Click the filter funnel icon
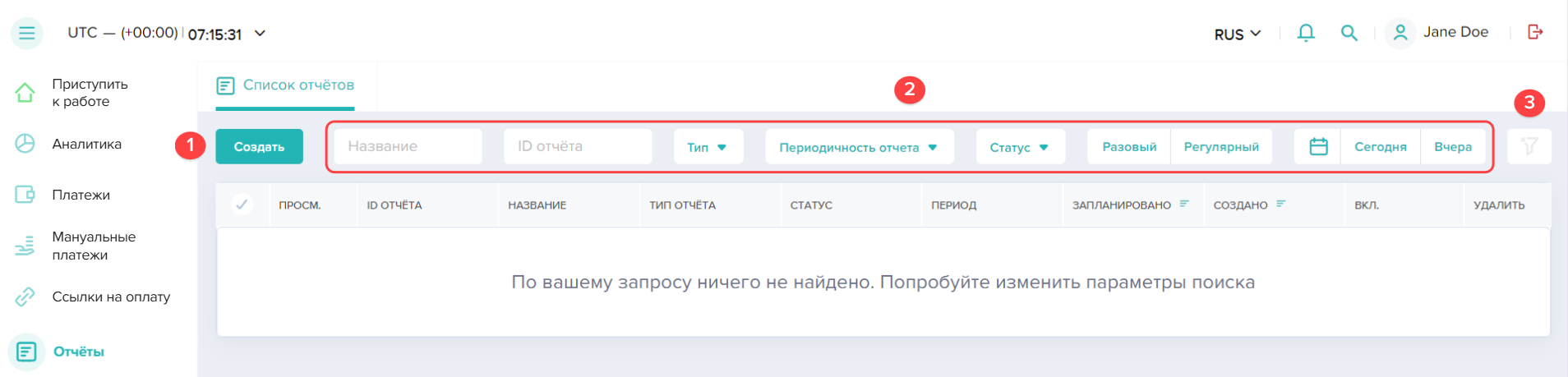This screenshot has width=1568, height=377. coord(1529,147)
